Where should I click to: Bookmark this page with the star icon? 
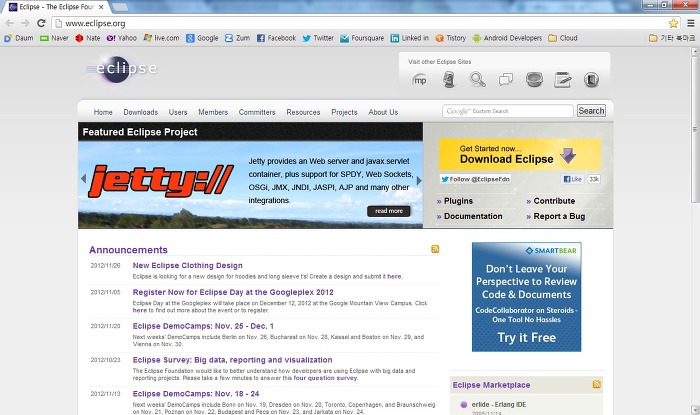[x=673, y=23]
